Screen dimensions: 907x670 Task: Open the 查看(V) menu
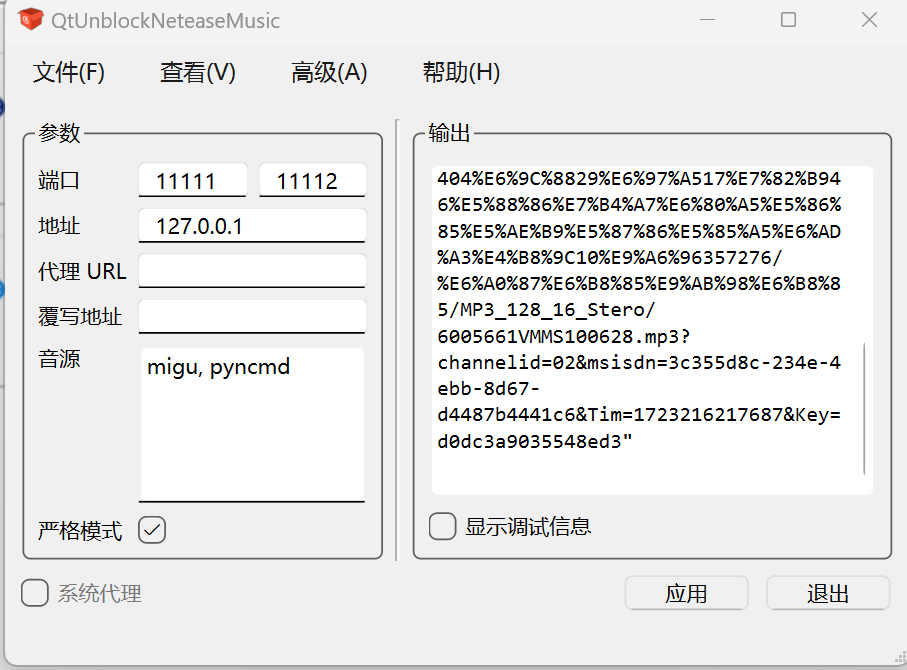coord(198,73)
